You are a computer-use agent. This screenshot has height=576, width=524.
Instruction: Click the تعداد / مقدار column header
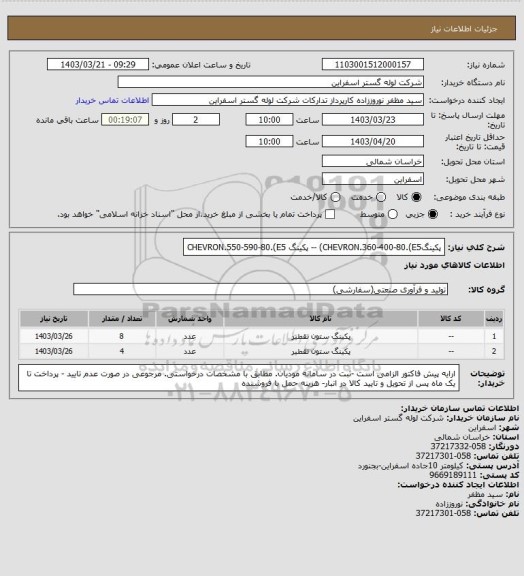point(122,318)
